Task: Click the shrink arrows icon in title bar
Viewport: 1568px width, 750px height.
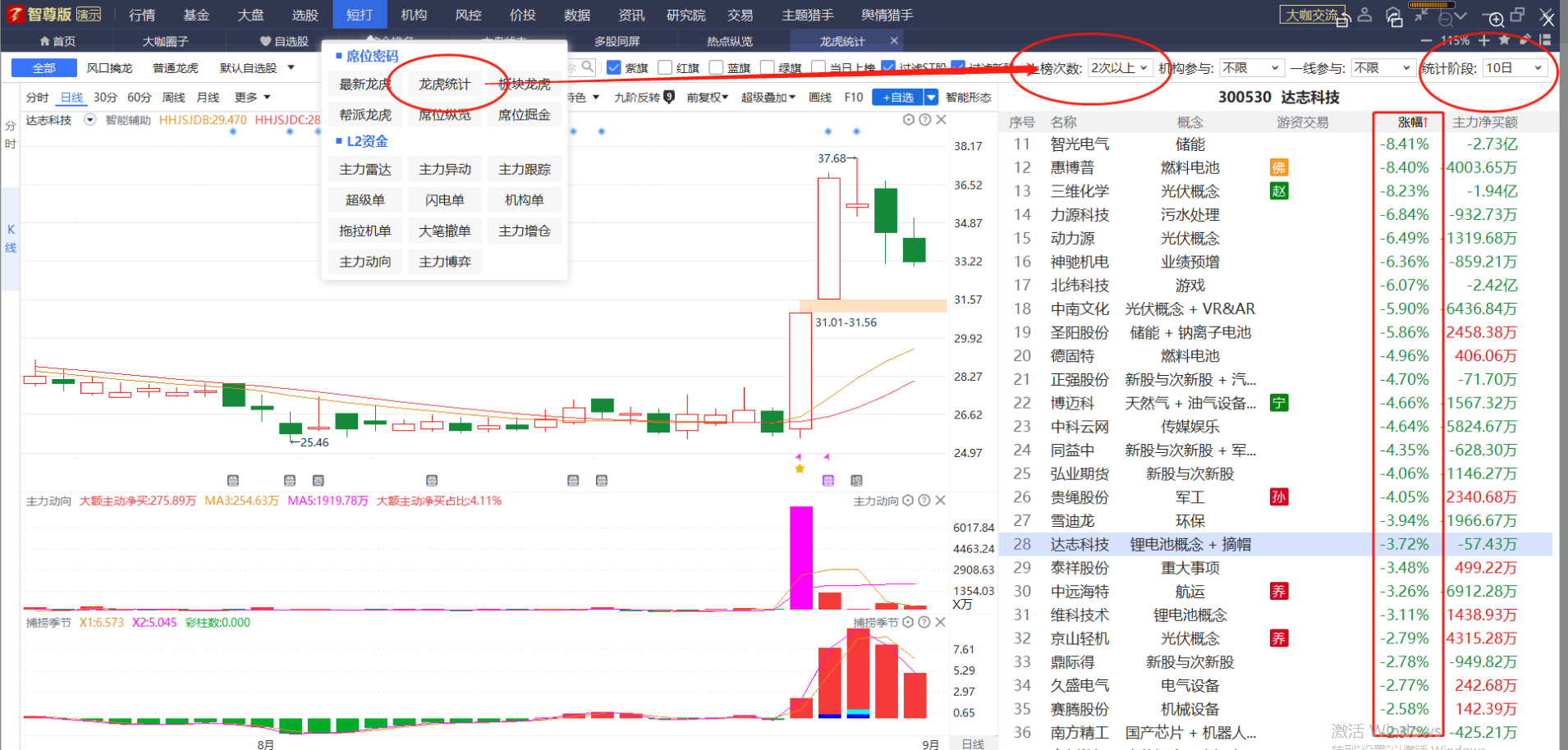Action: (1420, 16)
